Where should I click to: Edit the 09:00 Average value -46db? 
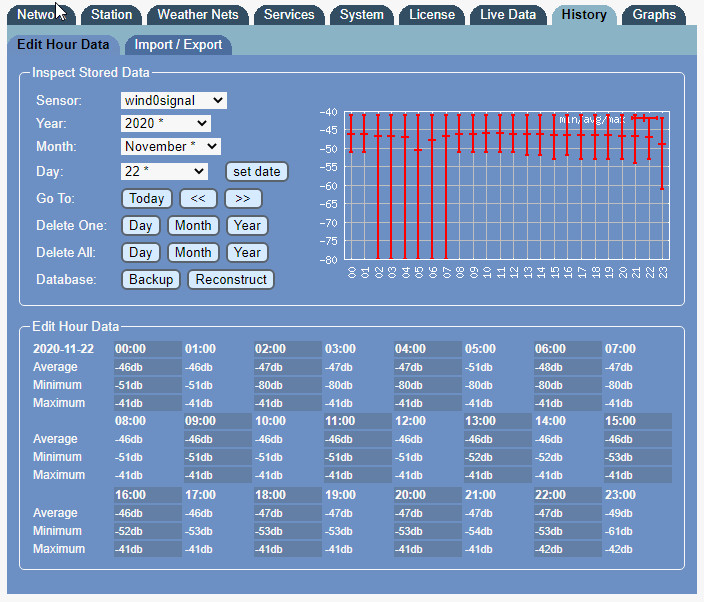pyautogui.click(x=218, y=439)
